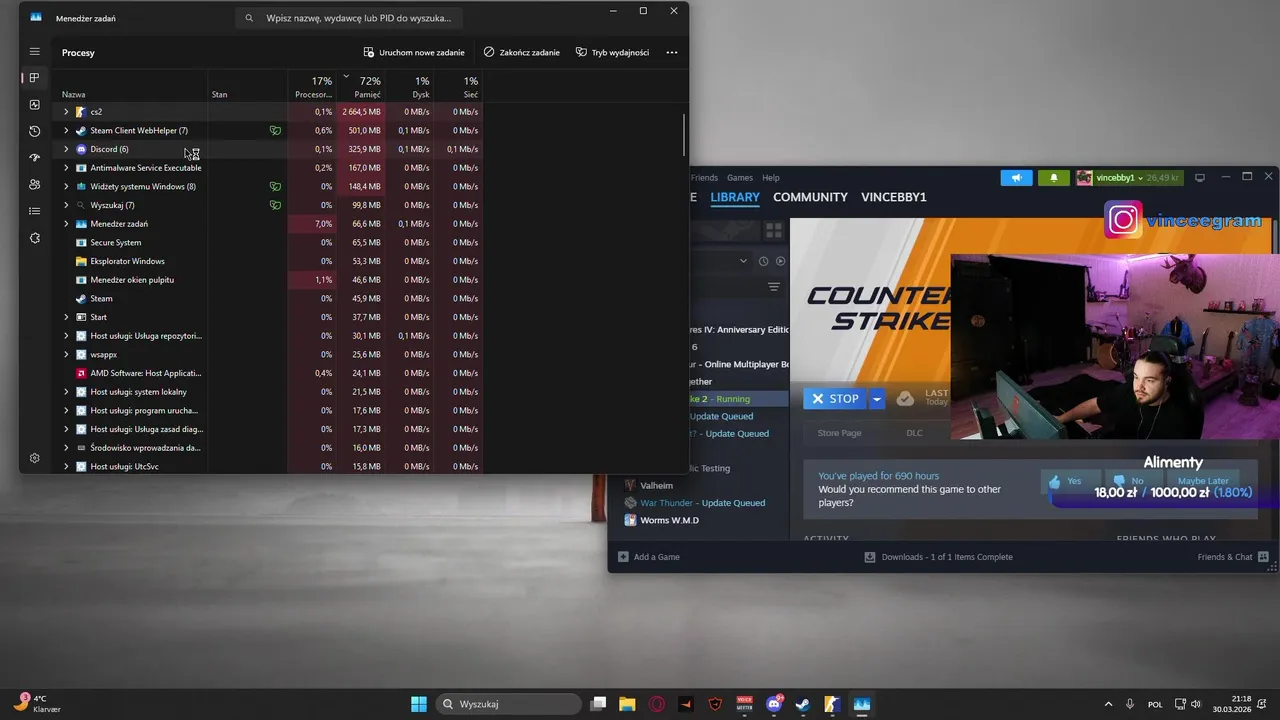1280x720 pixels.
Task: Open Task Manager settings gear
Action: (x=34, y=458)
